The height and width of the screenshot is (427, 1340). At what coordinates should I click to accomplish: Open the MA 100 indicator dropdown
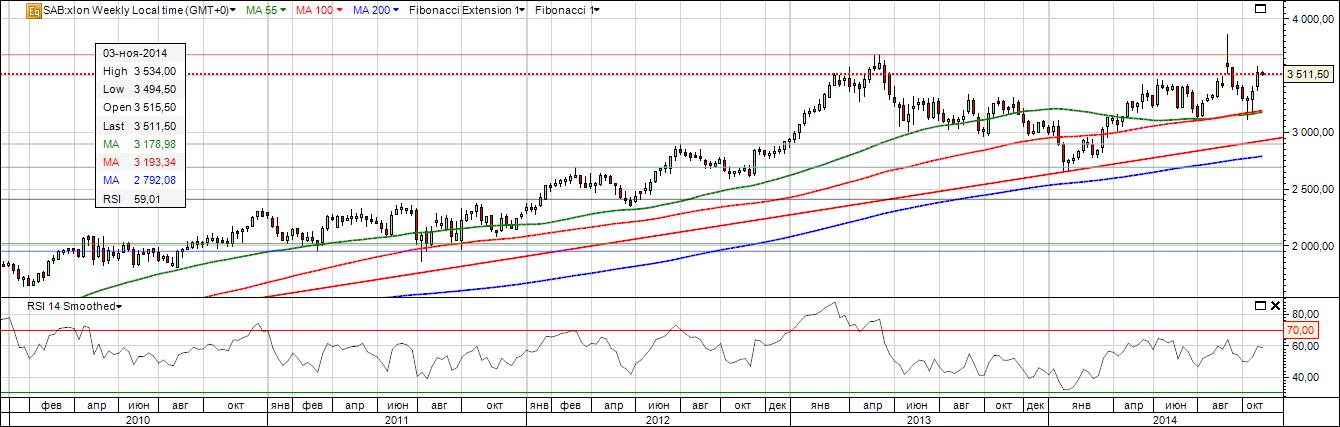[317, 11]
